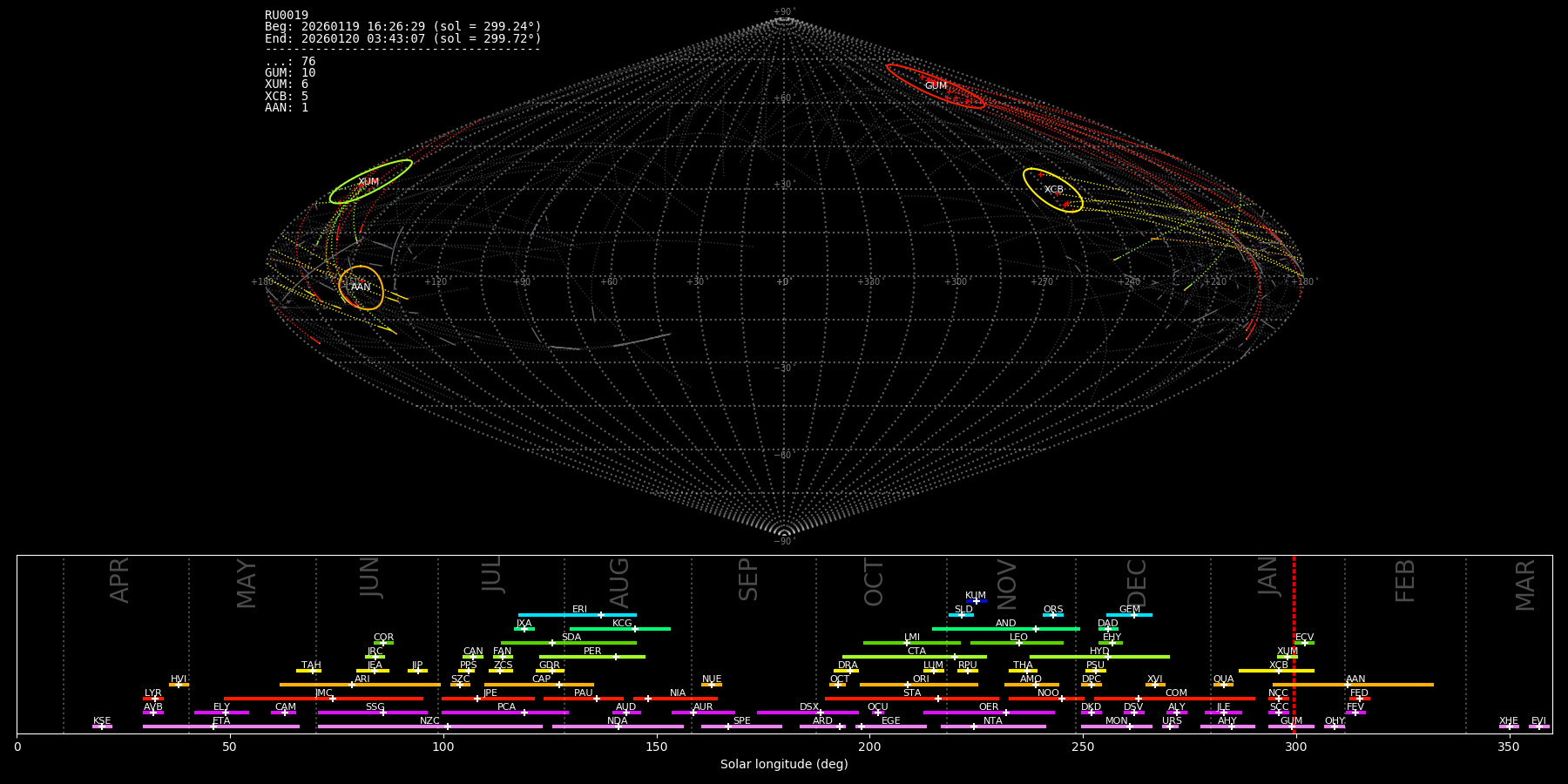This screenshot has height=784, width=1568.
Task: Click the KCG shower label in timeline
Action: 622,624
